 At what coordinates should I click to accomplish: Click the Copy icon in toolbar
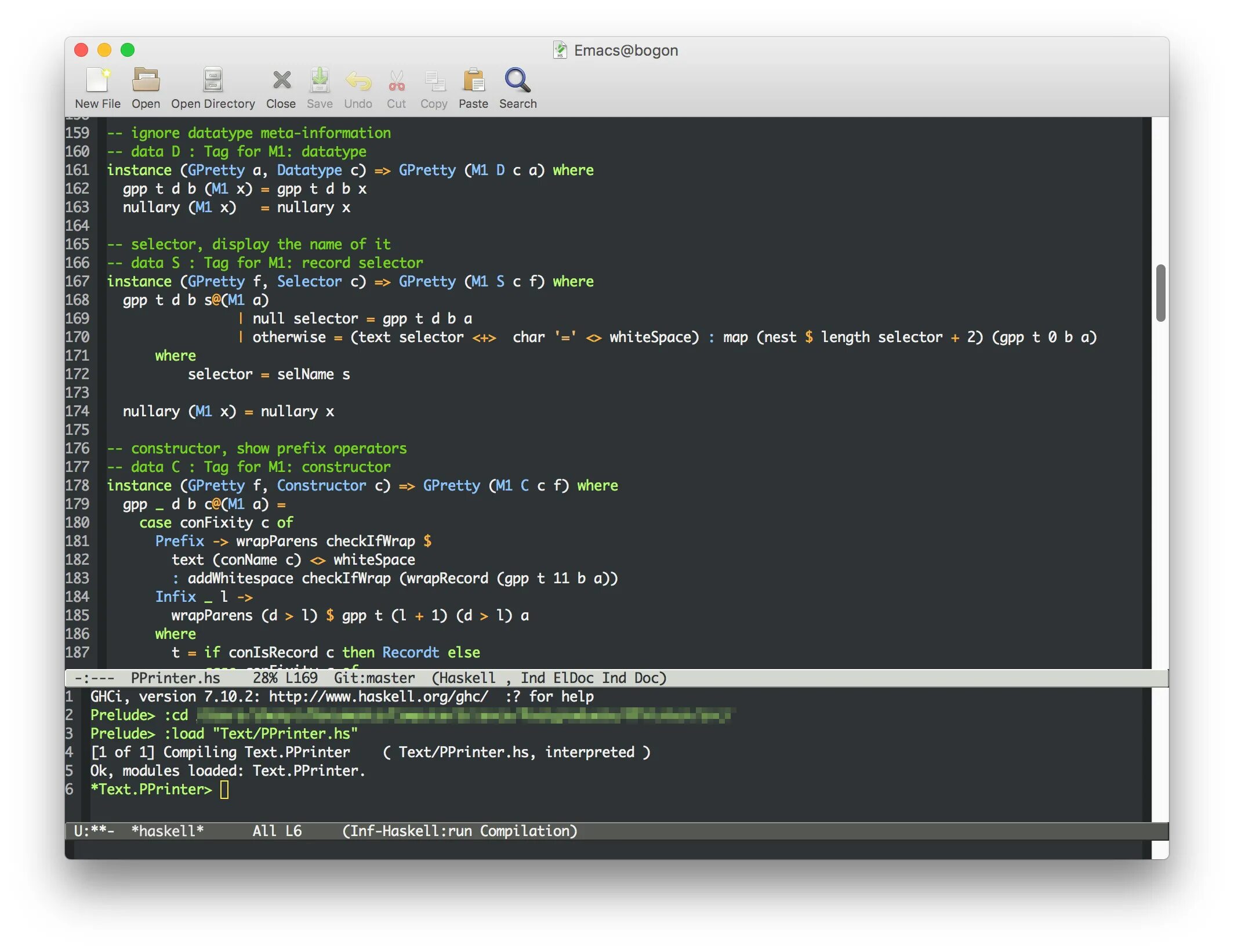[434, 81]
